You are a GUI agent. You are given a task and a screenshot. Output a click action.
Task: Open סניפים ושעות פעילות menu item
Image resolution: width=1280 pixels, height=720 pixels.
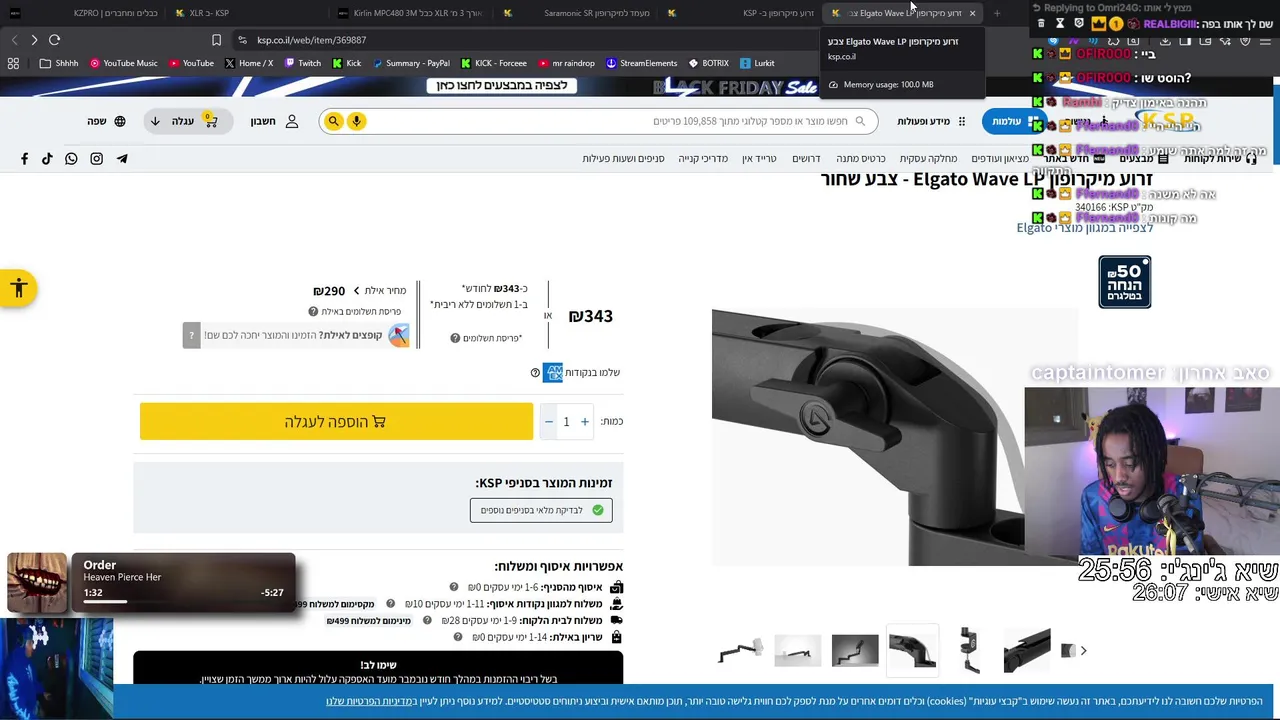[623, 159]
